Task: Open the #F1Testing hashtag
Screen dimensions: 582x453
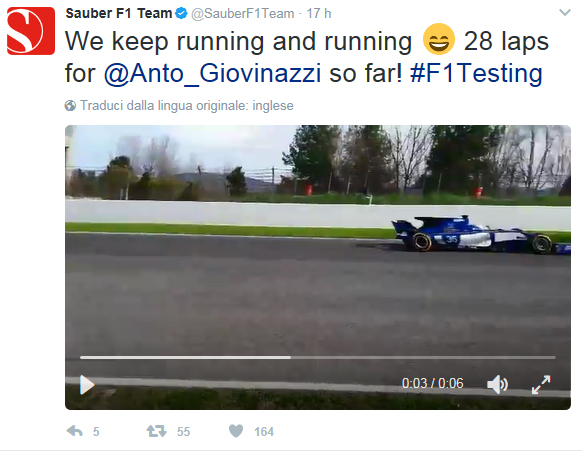Action: pyautogui.click(x=476, y=73)
